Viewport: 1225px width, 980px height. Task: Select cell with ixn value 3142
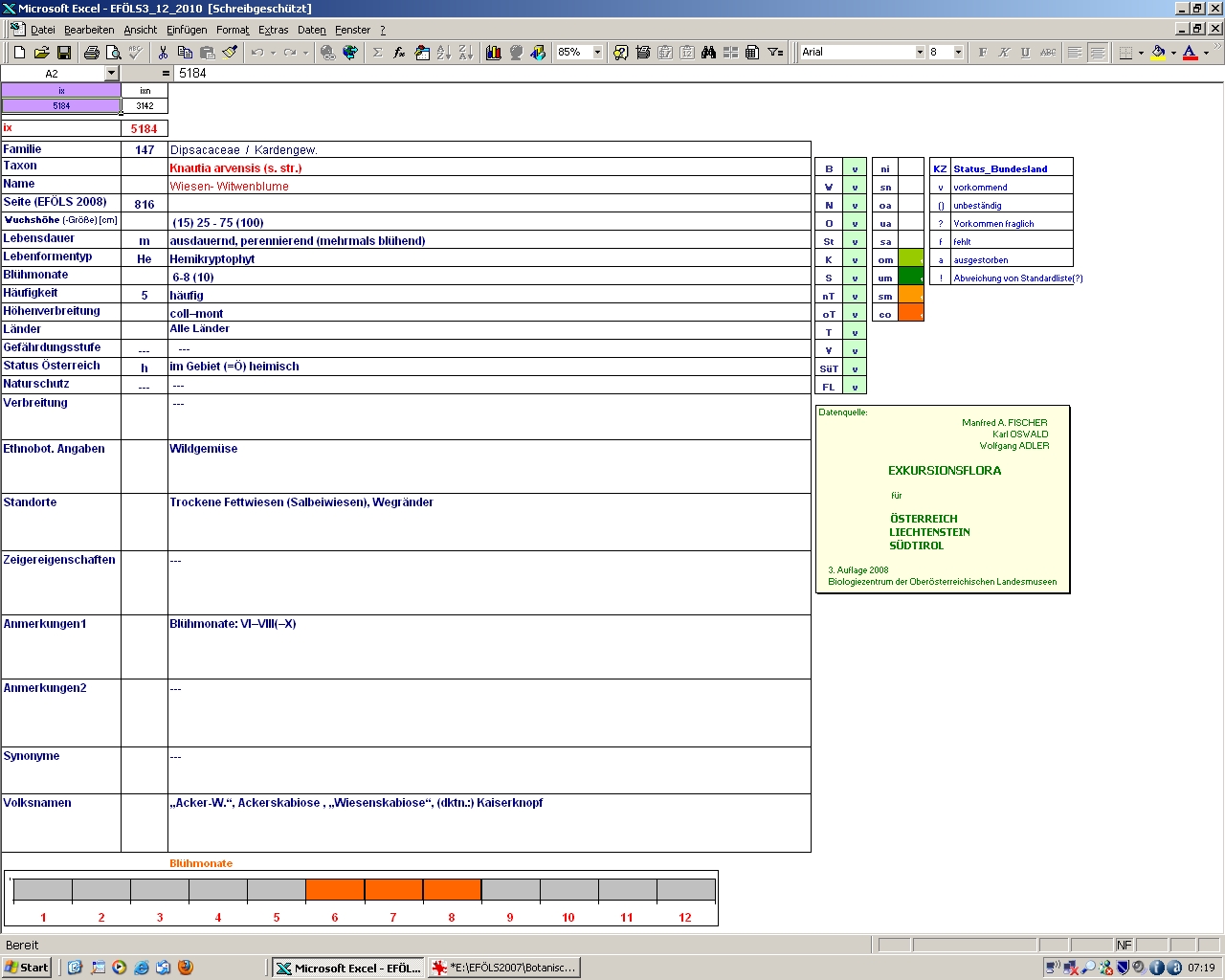pos(145,106)
